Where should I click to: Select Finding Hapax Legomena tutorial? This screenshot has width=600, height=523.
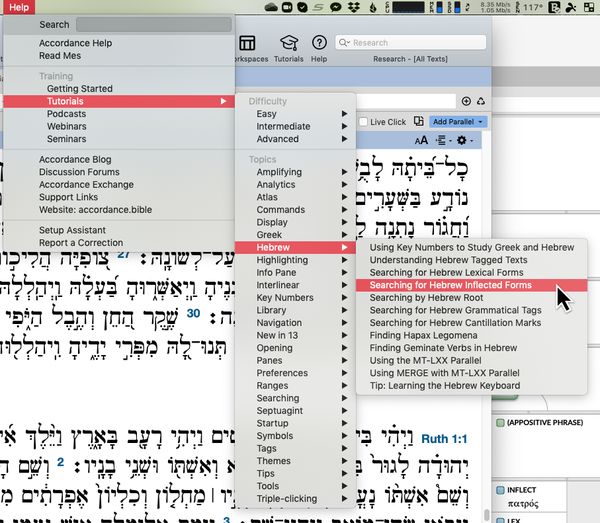coord(471,335)
